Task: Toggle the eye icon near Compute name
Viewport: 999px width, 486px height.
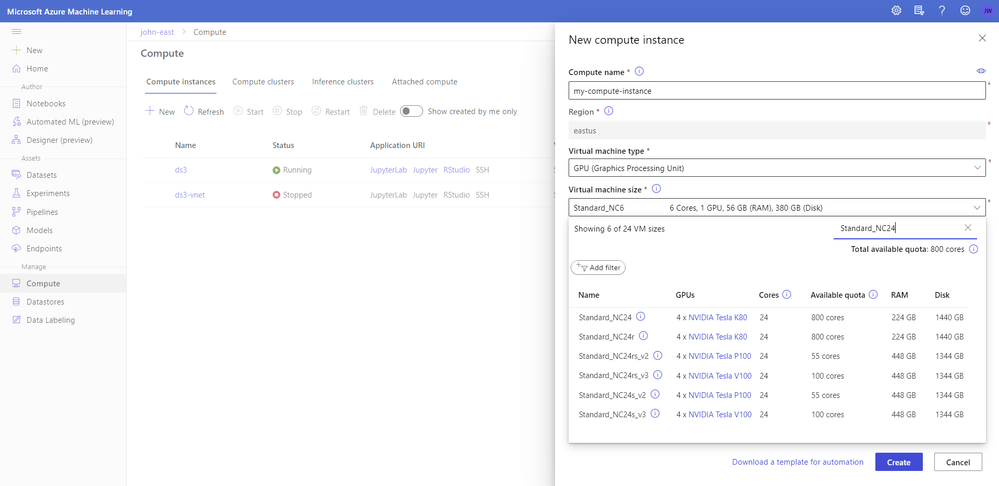Action: tap(981, 71)
